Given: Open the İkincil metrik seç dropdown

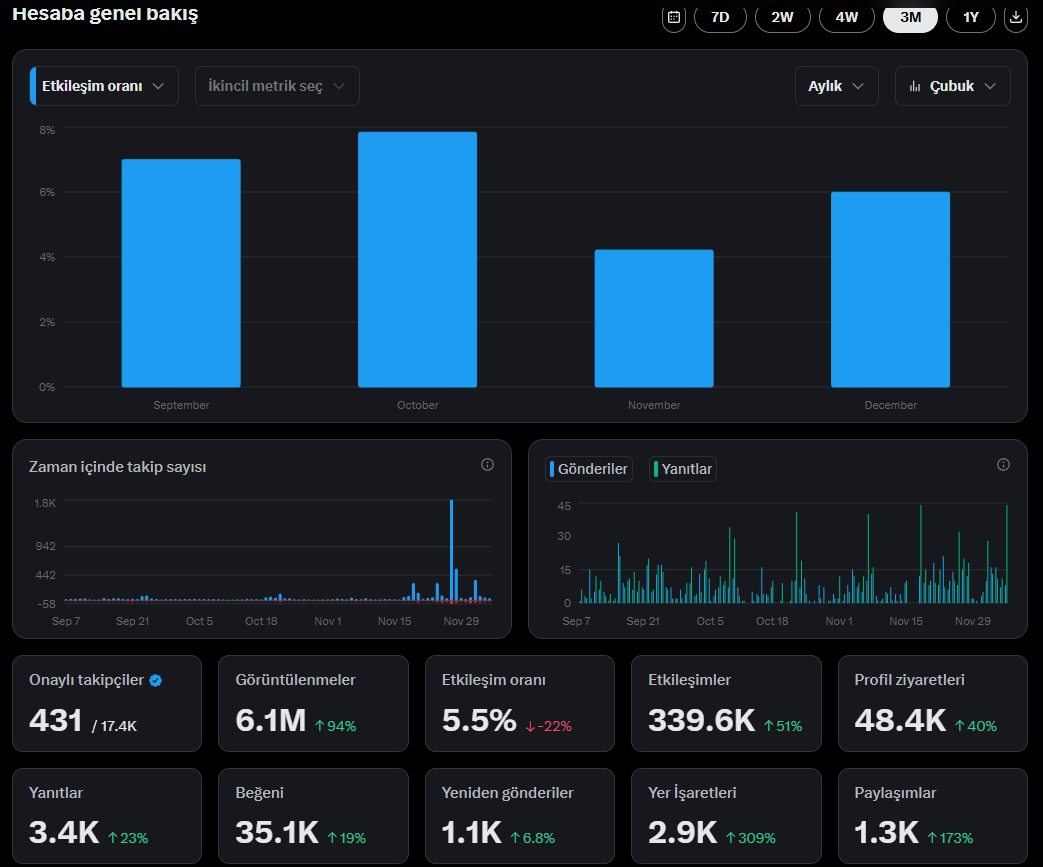Looking at the screenshot, I should click(x=277, y=86).
